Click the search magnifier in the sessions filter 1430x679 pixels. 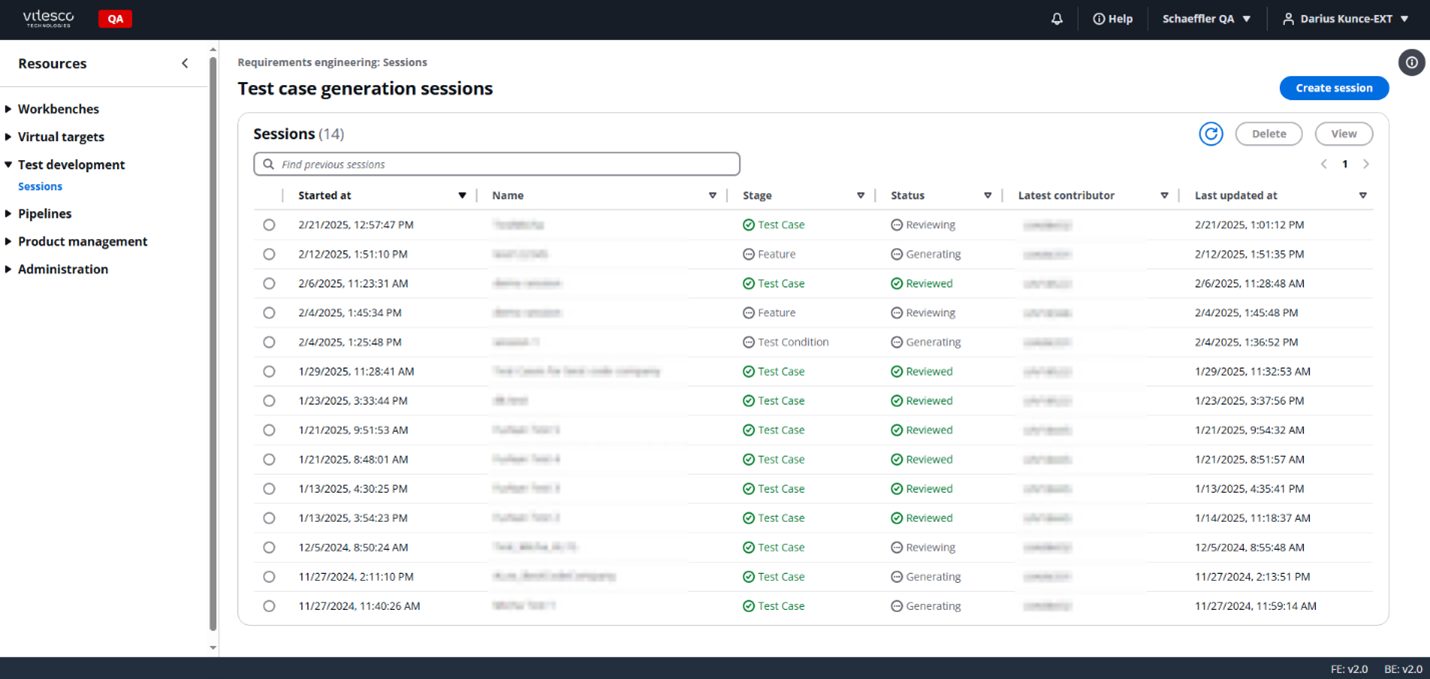pos(268,163)
